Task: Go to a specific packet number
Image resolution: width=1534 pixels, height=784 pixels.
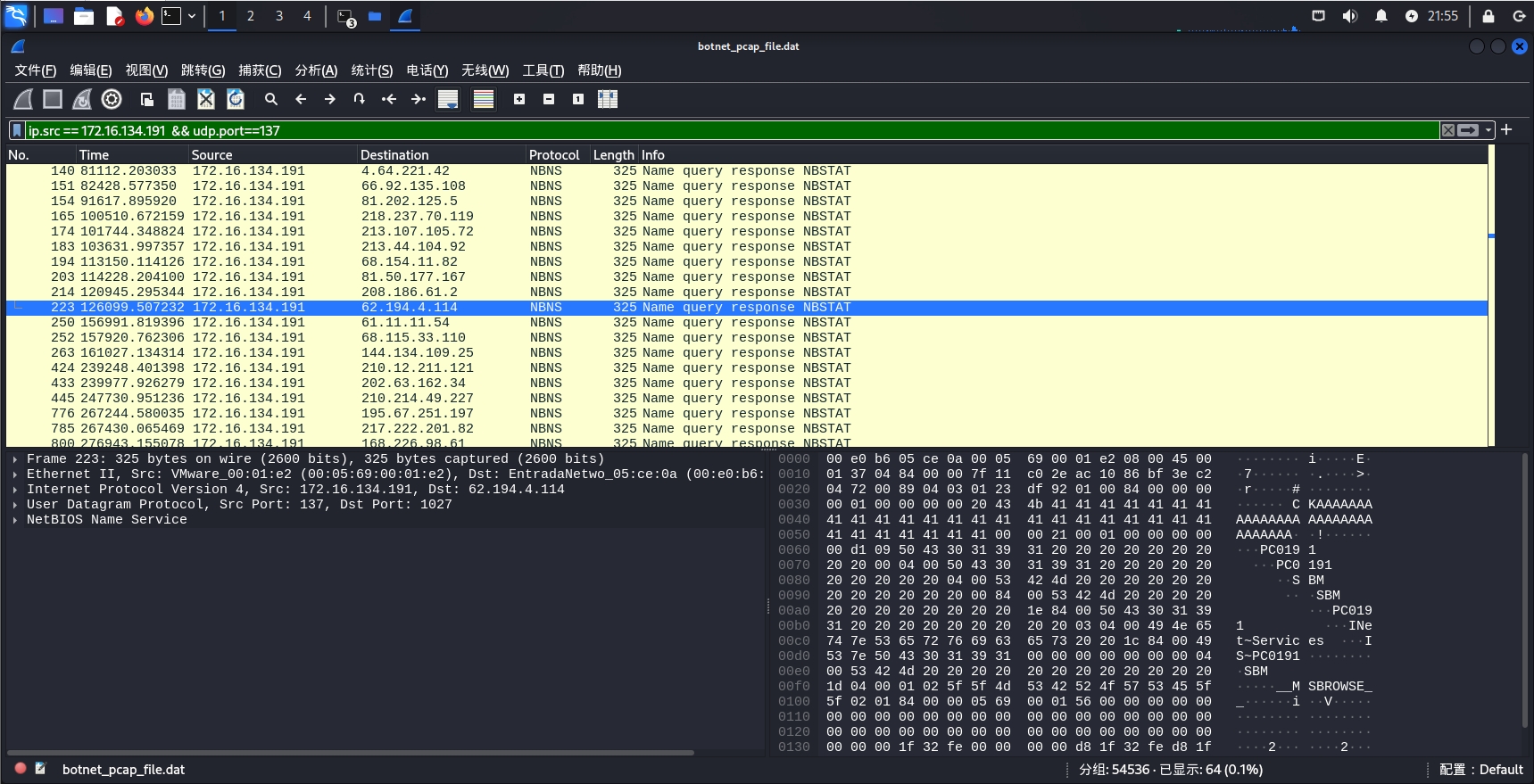Action: click(360, 99)
